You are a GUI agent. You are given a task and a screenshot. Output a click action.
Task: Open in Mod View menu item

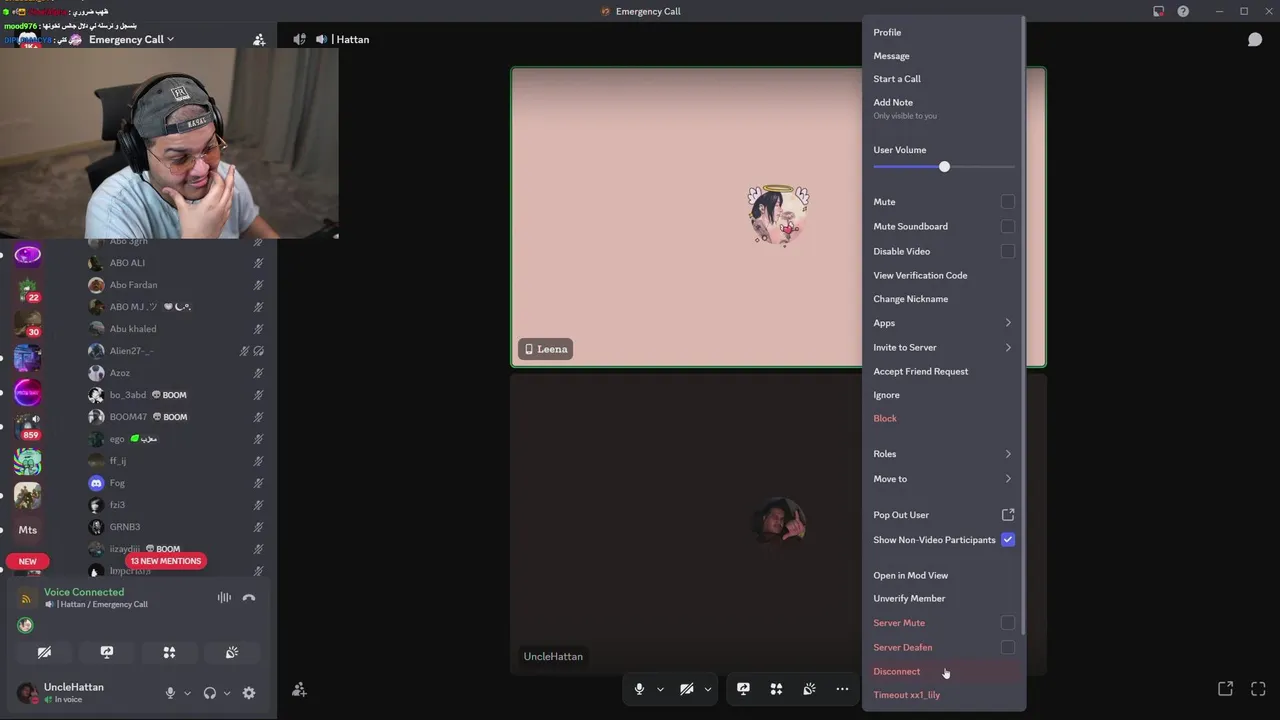(x=943, y=575)
